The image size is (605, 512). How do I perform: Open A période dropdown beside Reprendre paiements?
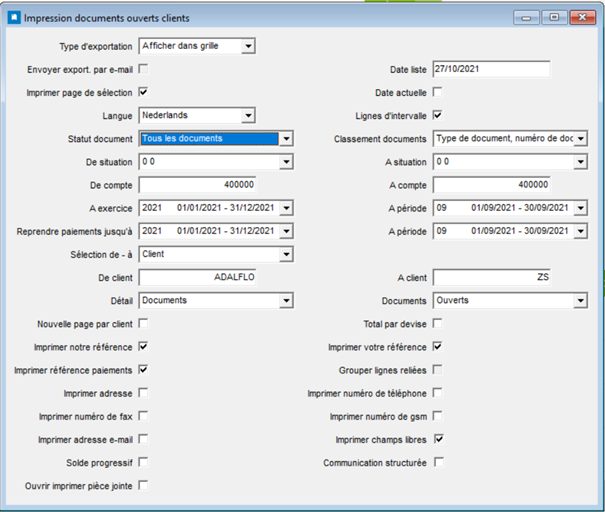click(x=580, y=231)
